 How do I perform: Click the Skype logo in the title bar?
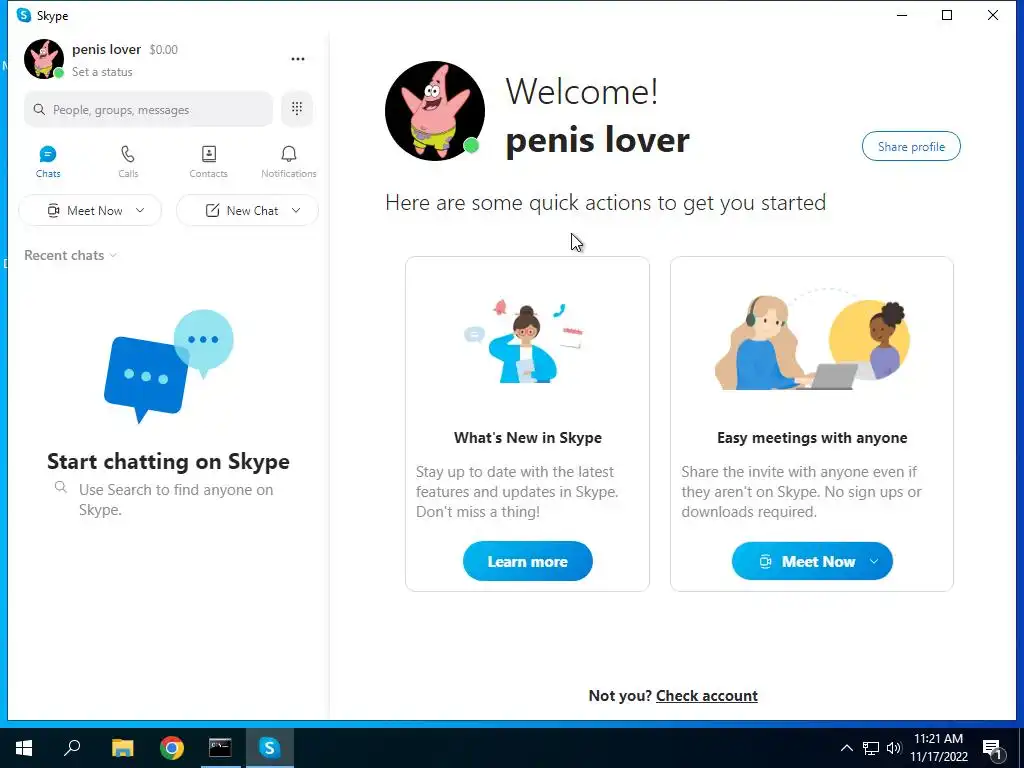(x=24, y=15)
